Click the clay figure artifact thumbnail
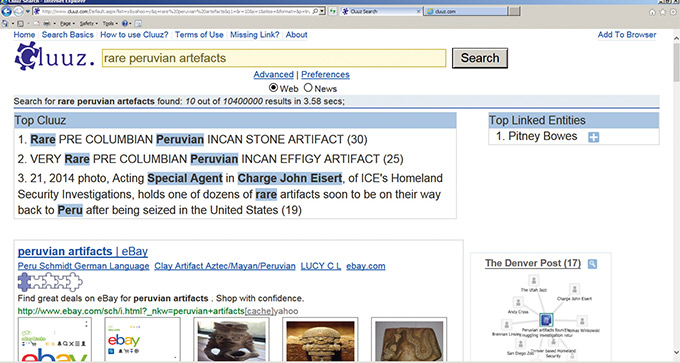 (x=231, y=340)
